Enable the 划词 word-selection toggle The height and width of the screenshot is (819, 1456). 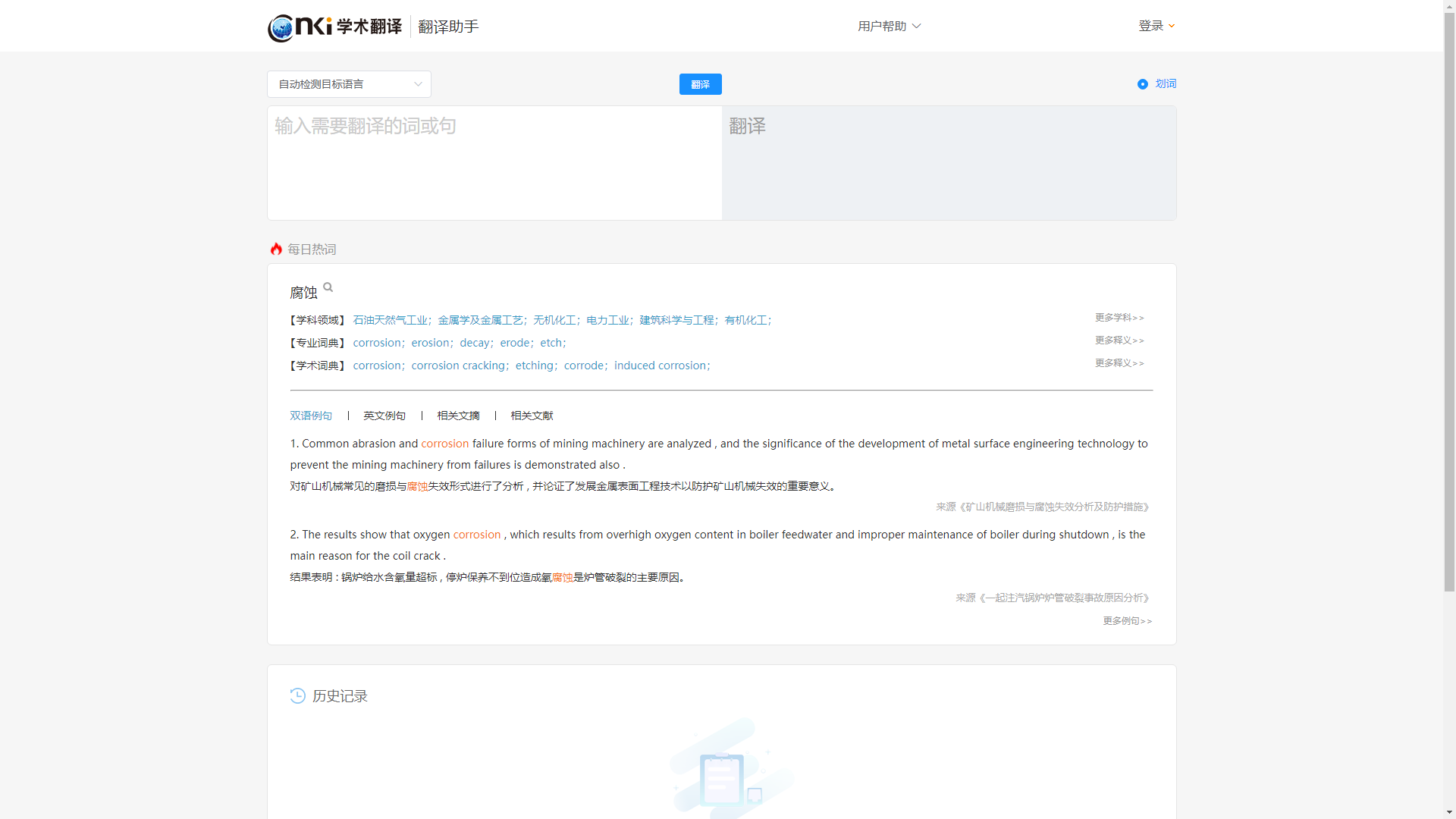[x=1144, y=83]
